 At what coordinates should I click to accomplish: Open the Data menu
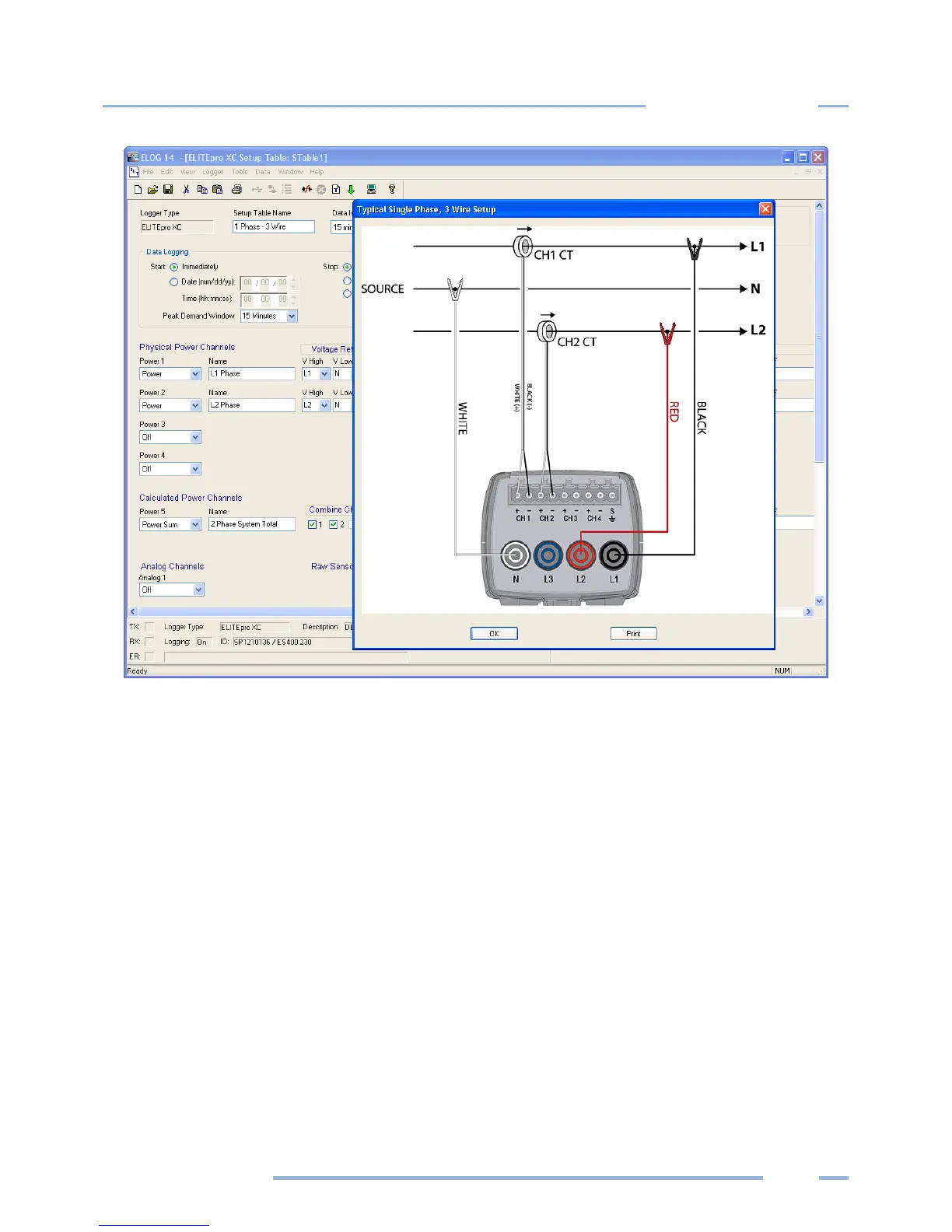263,172
